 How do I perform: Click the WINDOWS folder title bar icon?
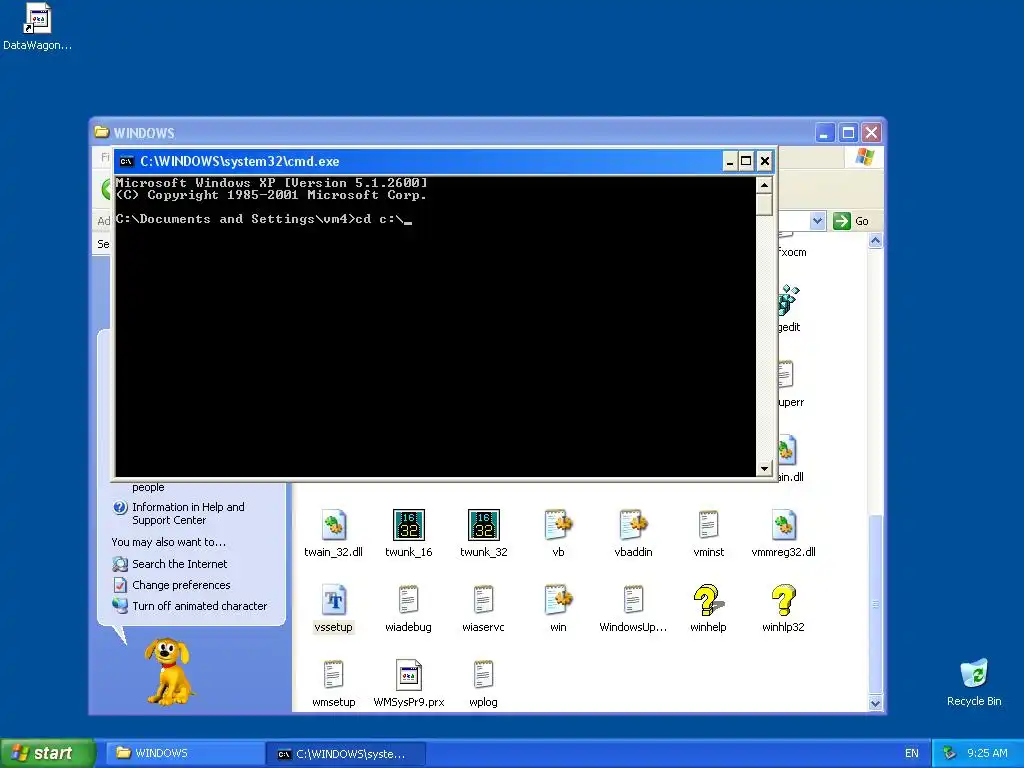[101, 132]
